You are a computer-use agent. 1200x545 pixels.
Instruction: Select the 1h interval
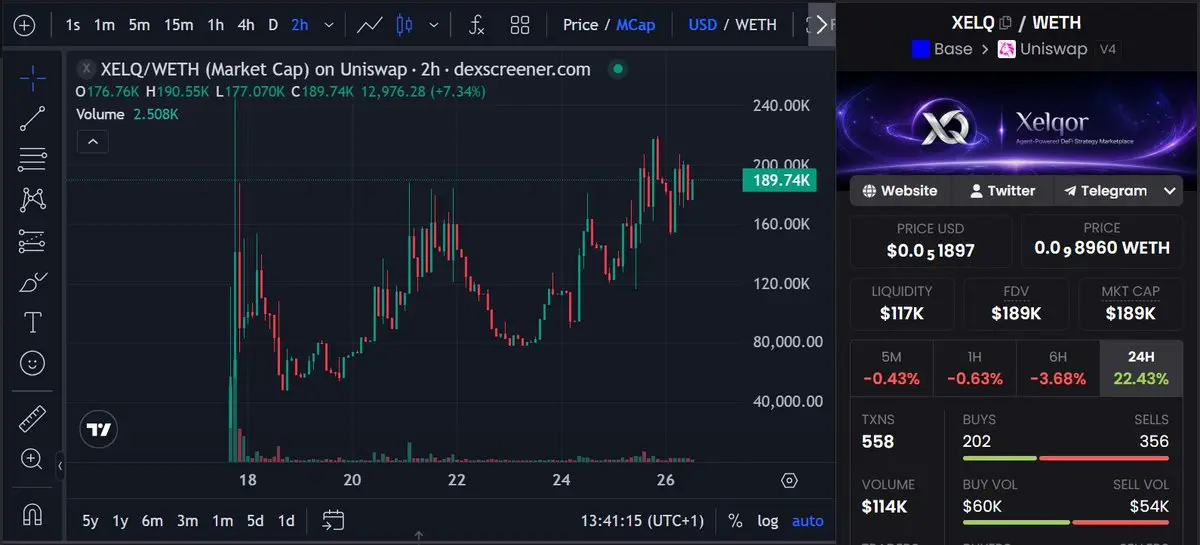pyautogui.click(x=215, y=25)
